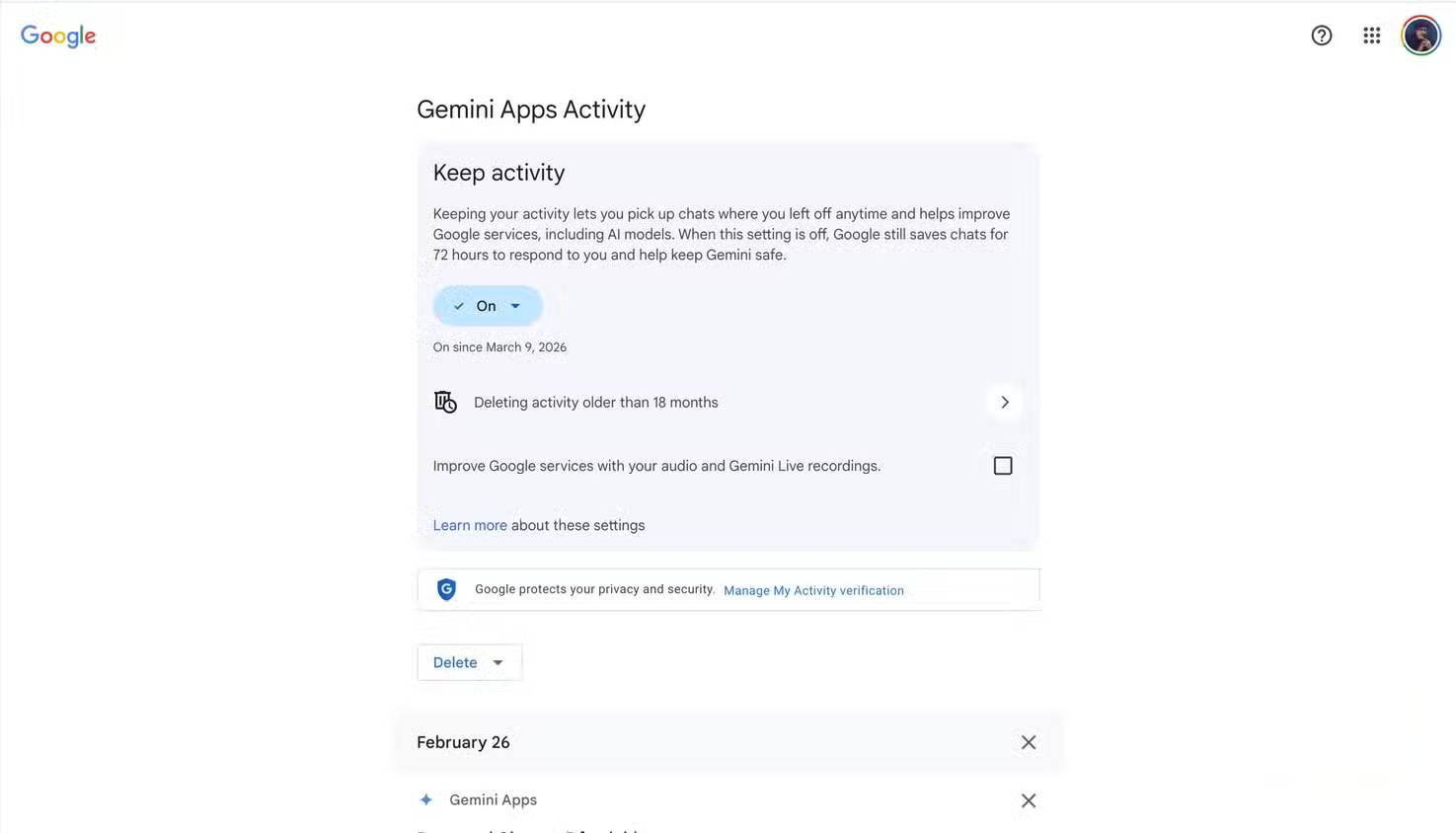Screen dimensions: 1456x833
Task: Dismiss the February 26 activity group
Action: 1028,741
